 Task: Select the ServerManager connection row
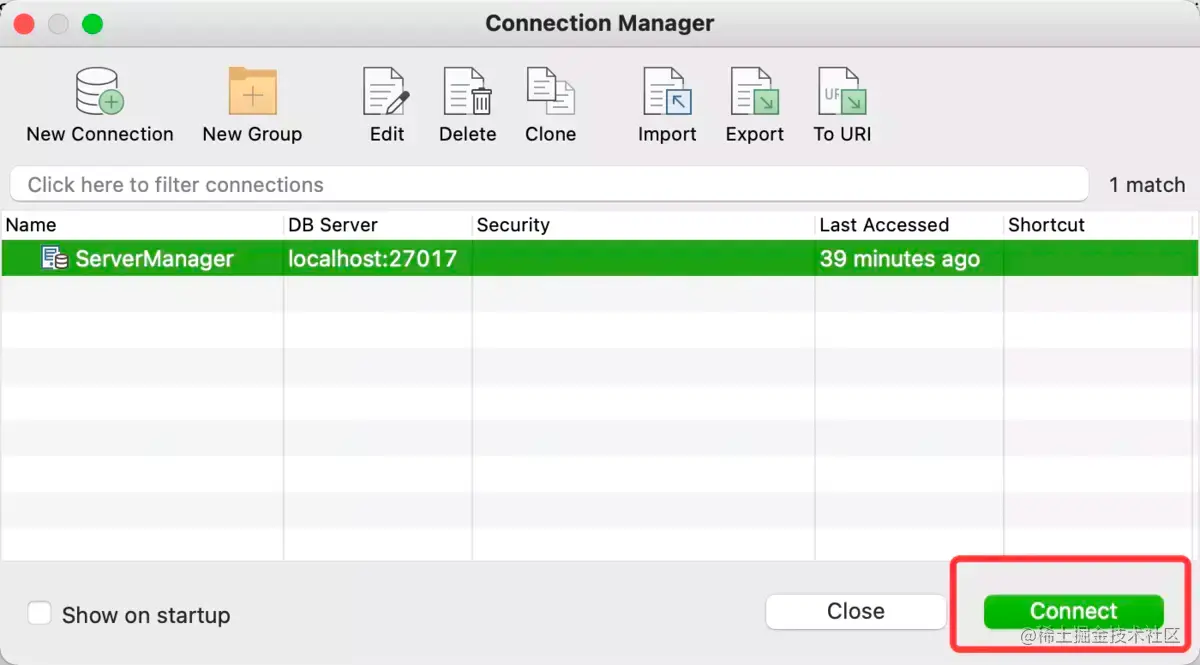(x=600, y=259)
